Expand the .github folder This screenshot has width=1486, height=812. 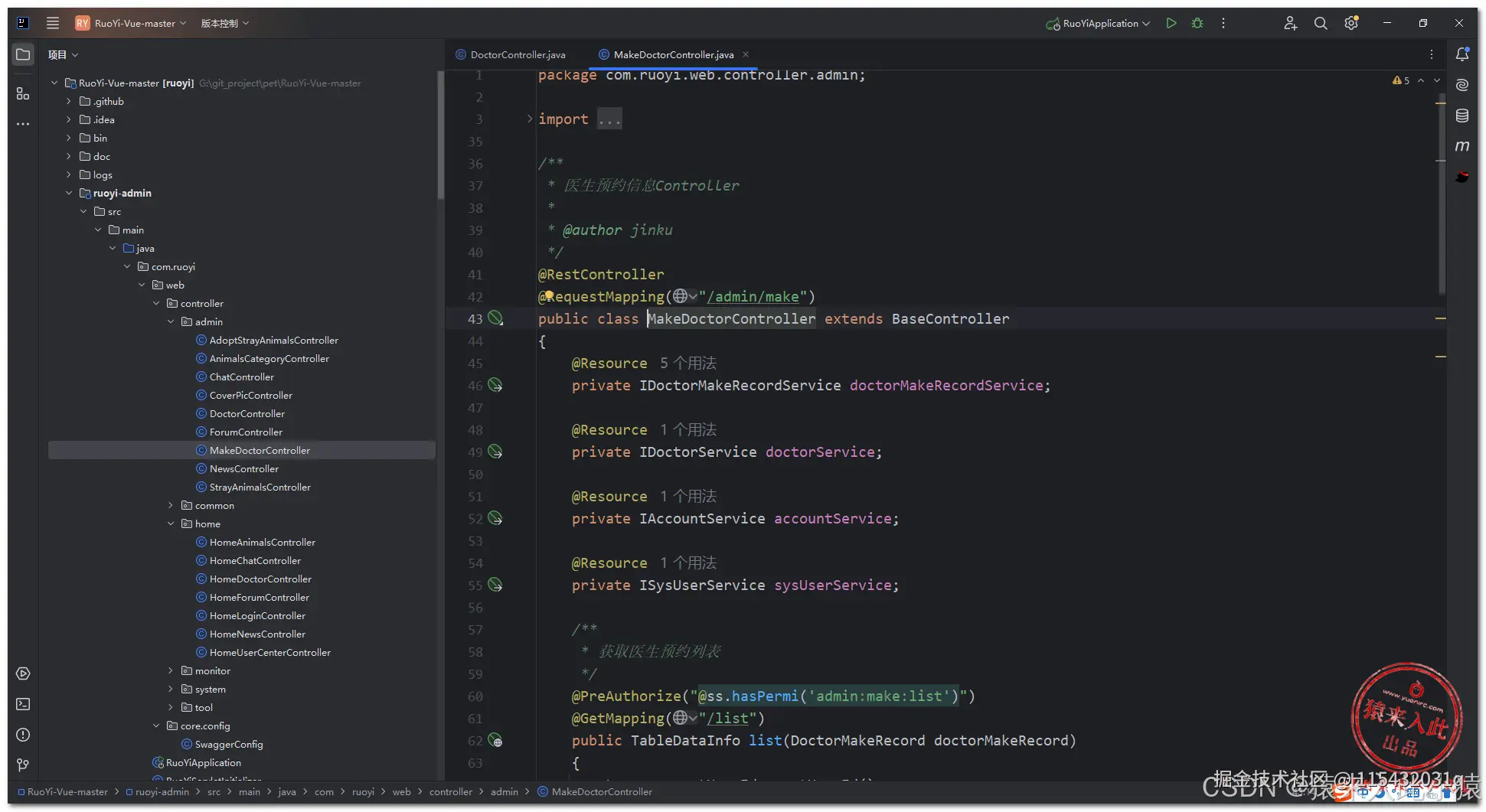(x=69, y=101)
